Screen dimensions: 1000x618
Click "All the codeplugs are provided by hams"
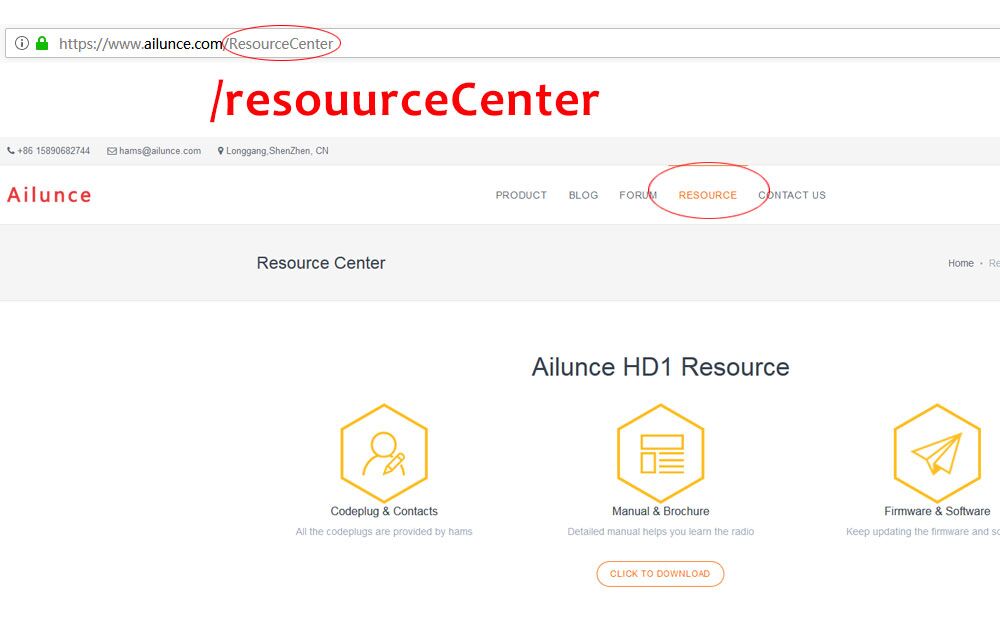pos(384,532)
